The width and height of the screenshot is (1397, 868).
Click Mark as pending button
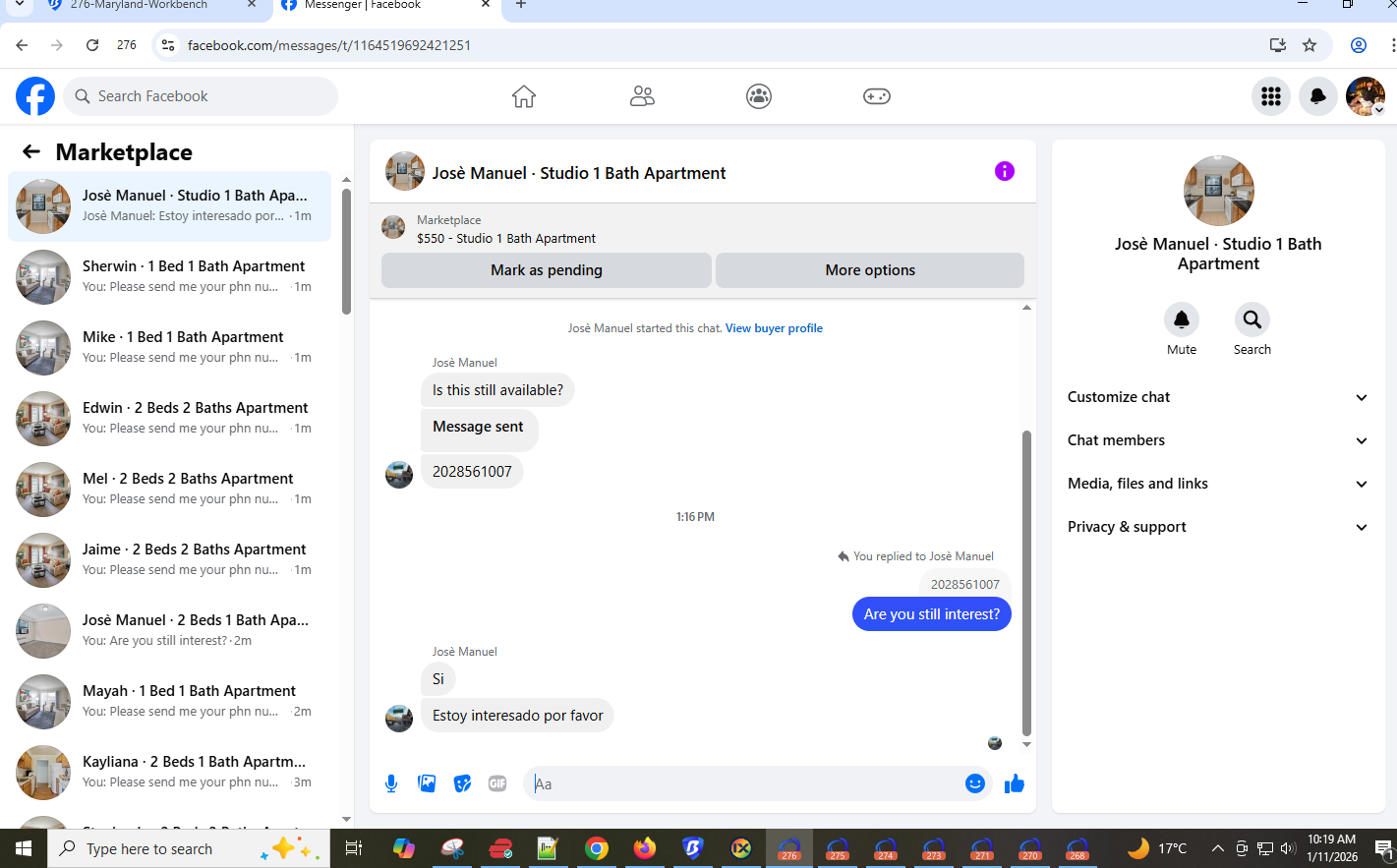click(547, 270)
